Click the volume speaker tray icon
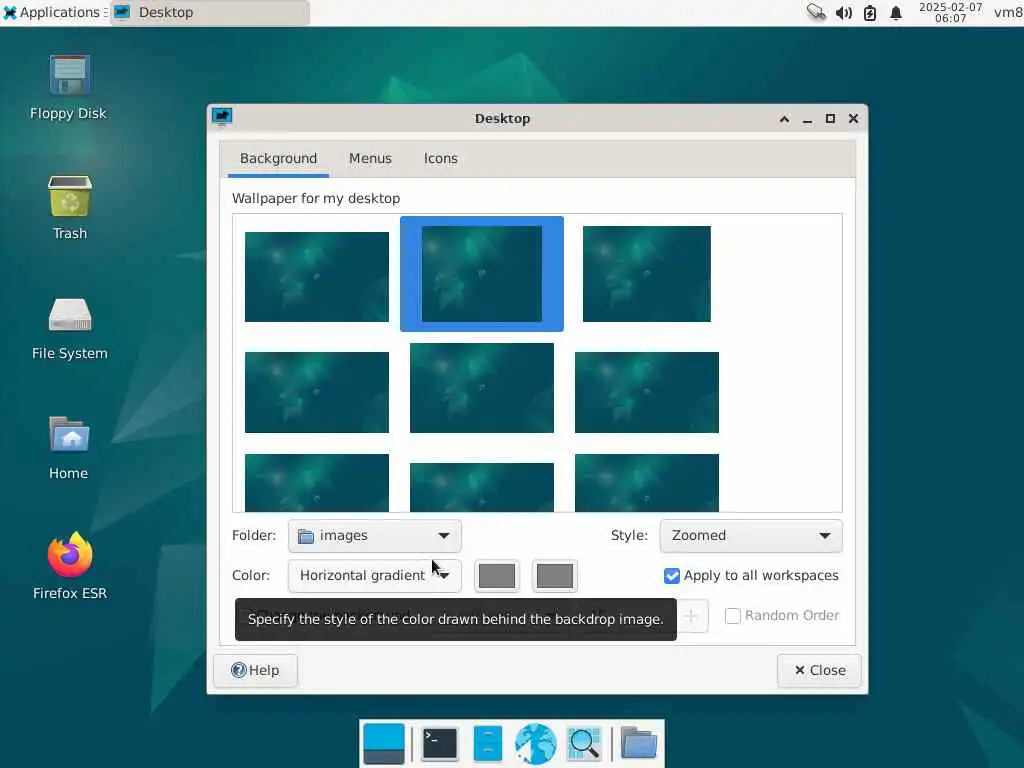The height and width of the screenshot is (768, 1024). [x=844, y=13]
